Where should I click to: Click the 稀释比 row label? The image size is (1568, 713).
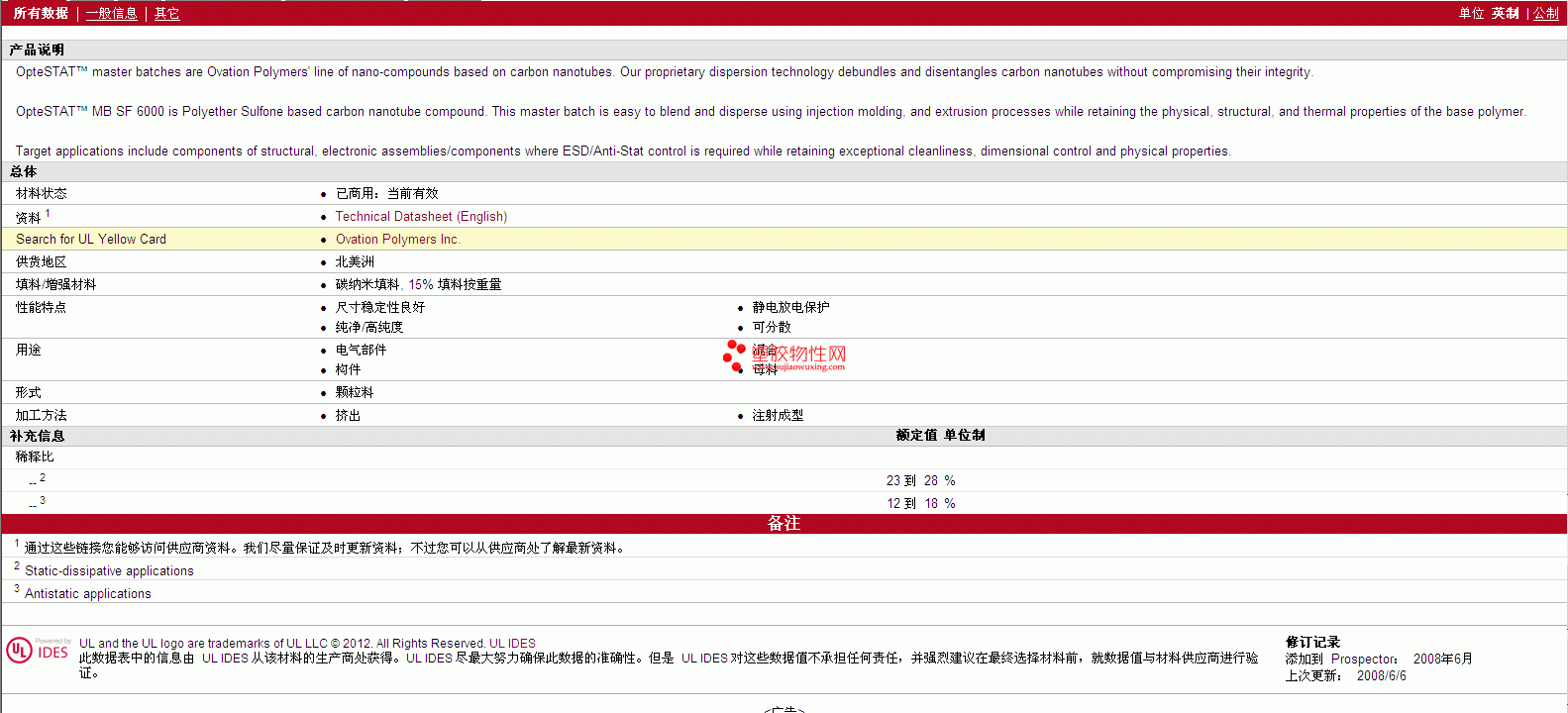(35, 457)
